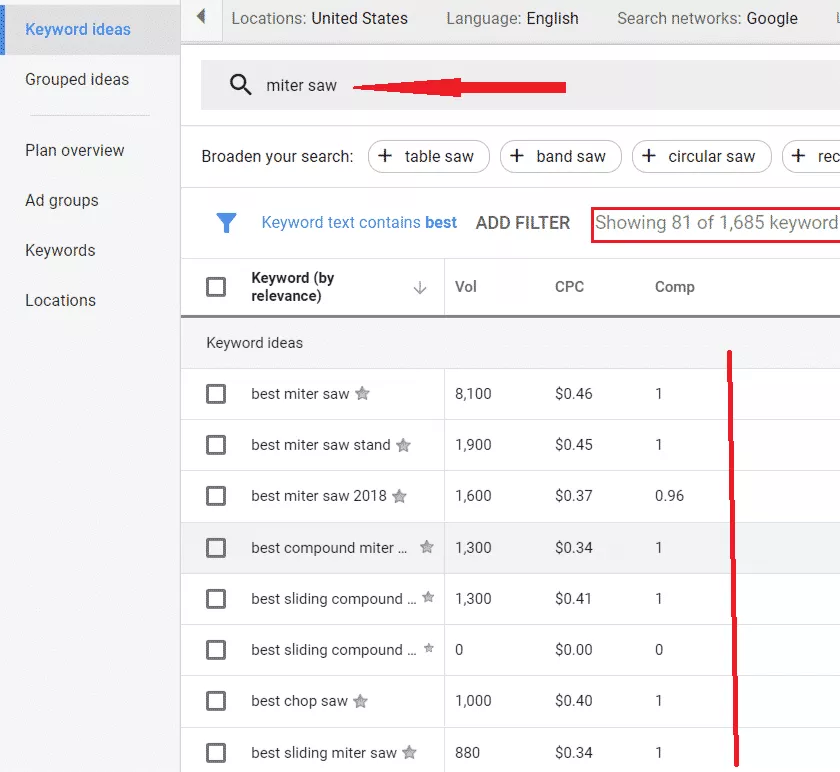840x772 pixels.
Task: Edit the Keyword text contains best filter
Action: coord(359,223)
